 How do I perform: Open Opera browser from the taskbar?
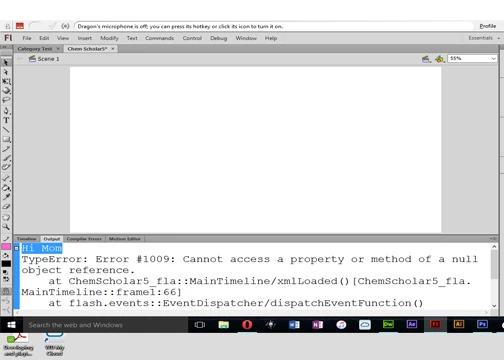pyautogui.click(x=247, y=325)
